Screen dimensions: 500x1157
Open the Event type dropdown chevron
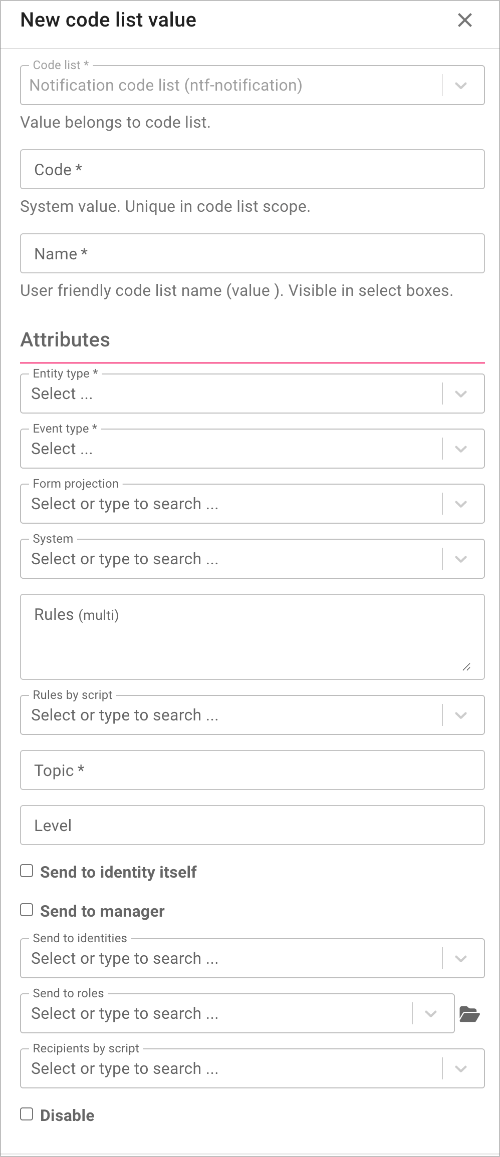click(x=461, y=449)
